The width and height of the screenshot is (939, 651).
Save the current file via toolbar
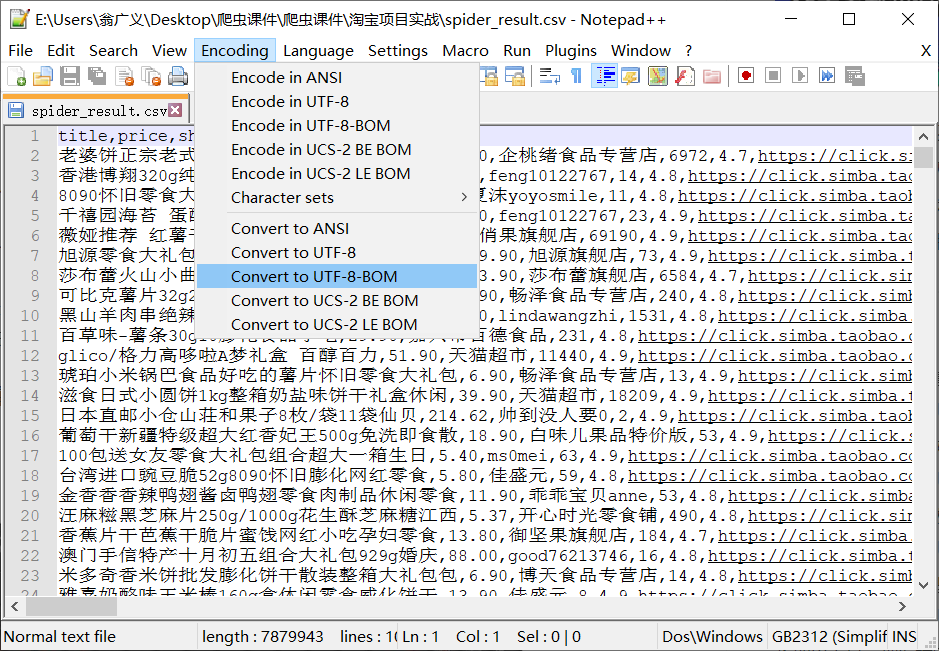[70, 76]
